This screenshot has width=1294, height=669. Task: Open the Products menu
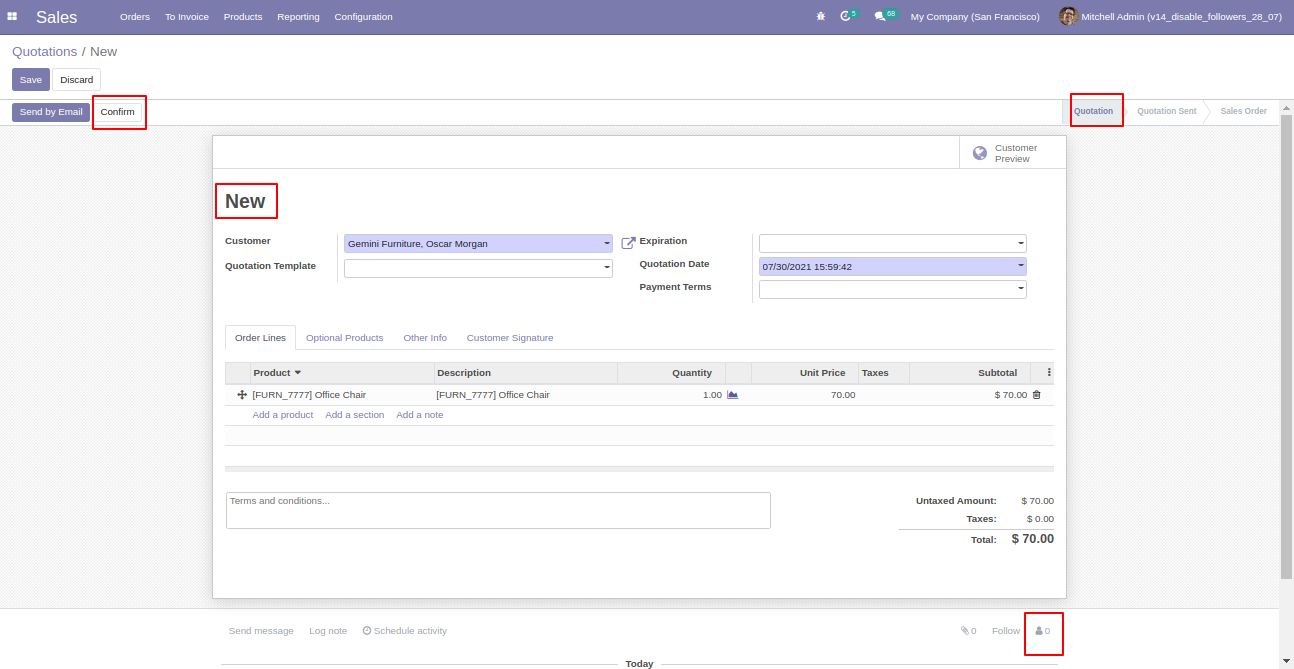(x=243, y=17)
